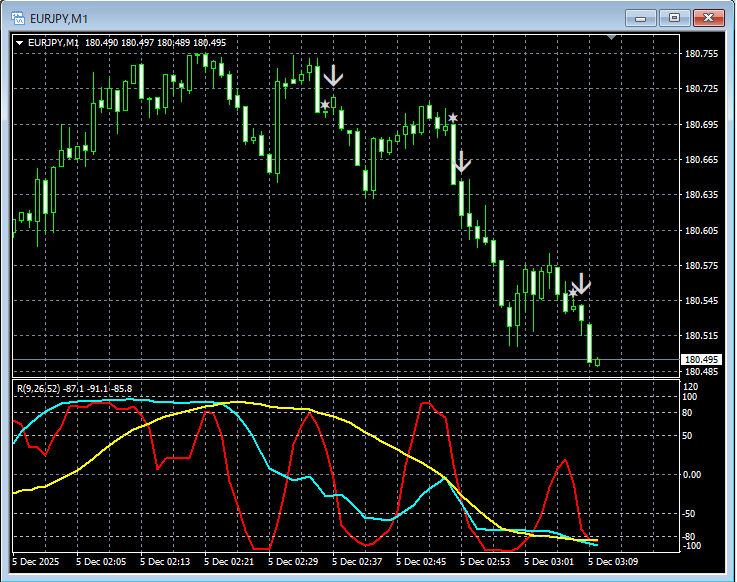737x582 pixels.
Task: Close the EURJPY,M1 chart window
Action: (x=707, y=17)
